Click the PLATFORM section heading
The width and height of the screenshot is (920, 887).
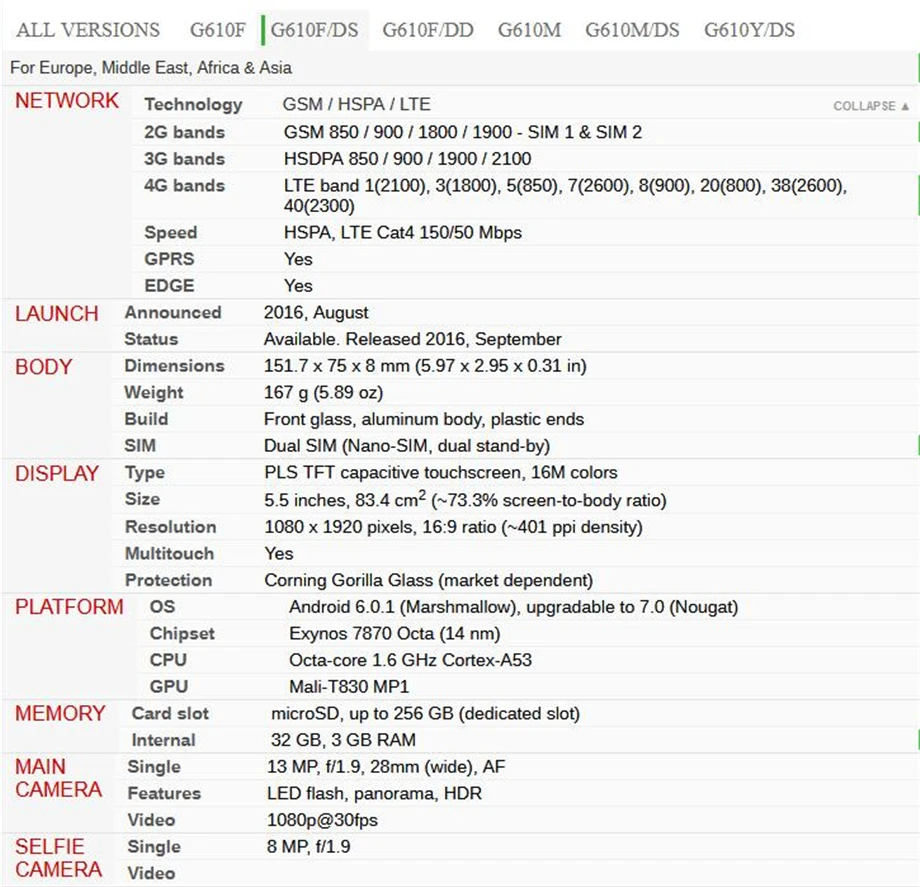click(x=69, y=607)
